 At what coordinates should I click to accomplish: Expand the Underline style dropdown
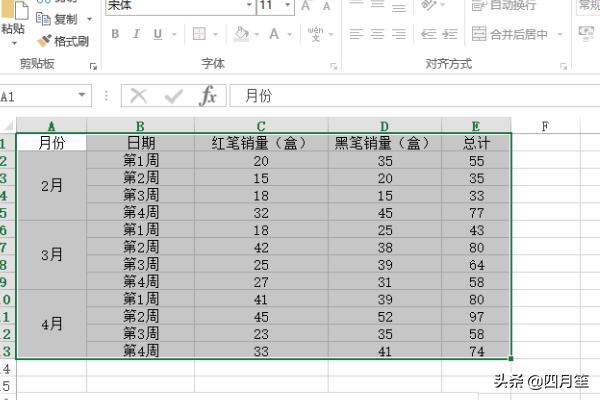pyautogui.click(x=174, y=34)
